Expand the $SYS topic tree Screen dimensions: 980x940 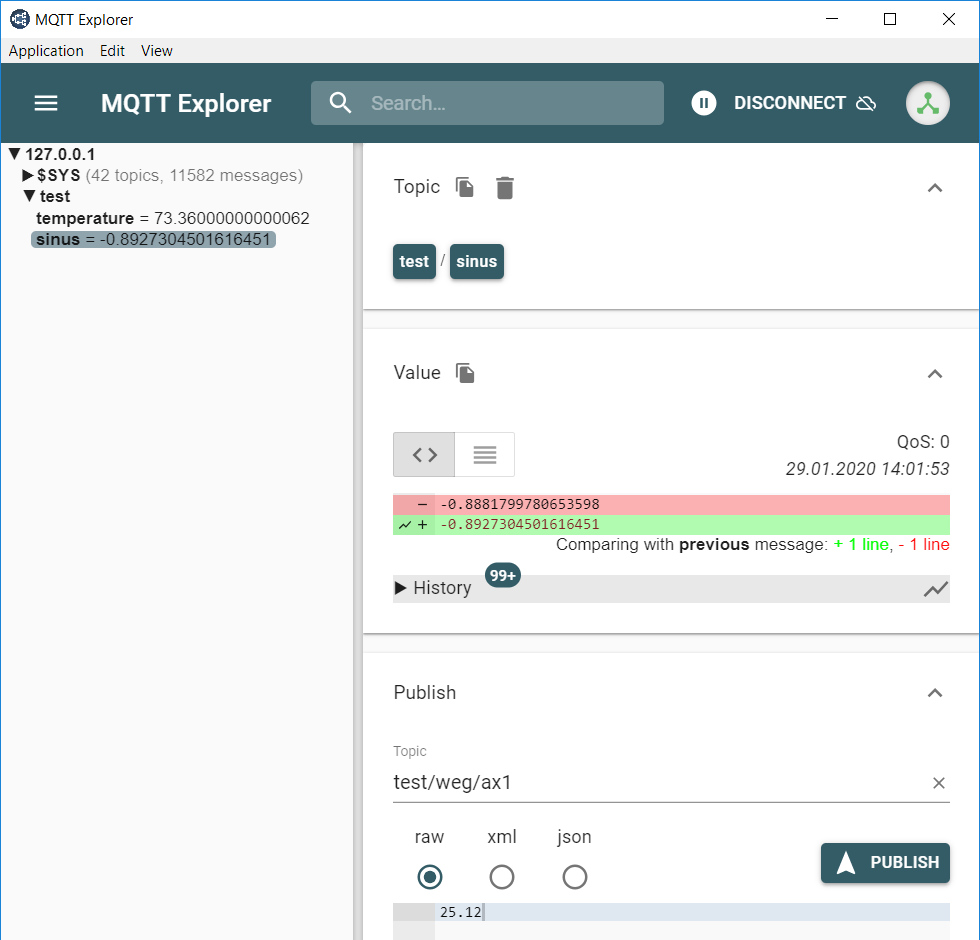pyautogui.click(x=28, y=175)
